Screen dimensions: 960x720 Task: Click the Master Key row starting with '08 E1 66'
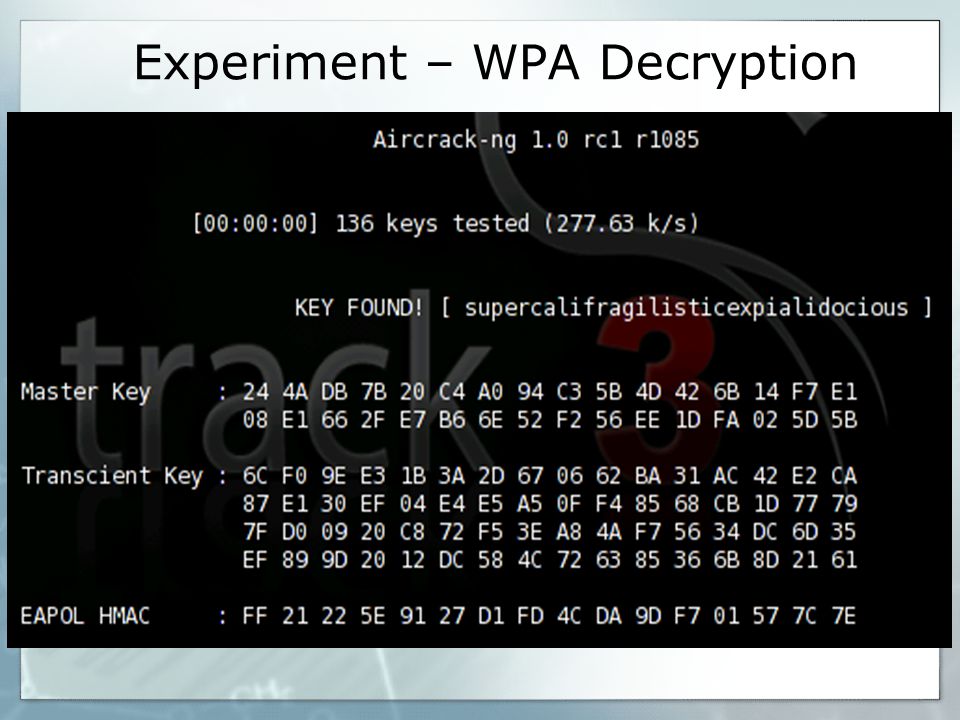pos(550,420)
